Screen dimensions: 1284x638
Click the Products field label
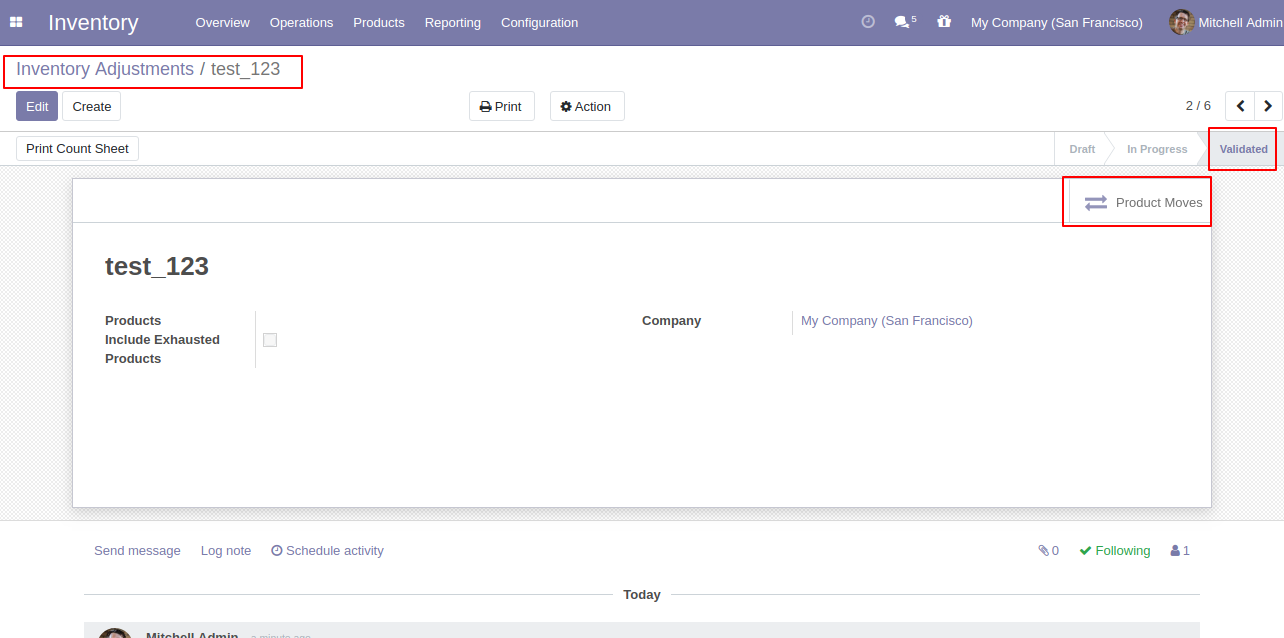tap(133, 321)
